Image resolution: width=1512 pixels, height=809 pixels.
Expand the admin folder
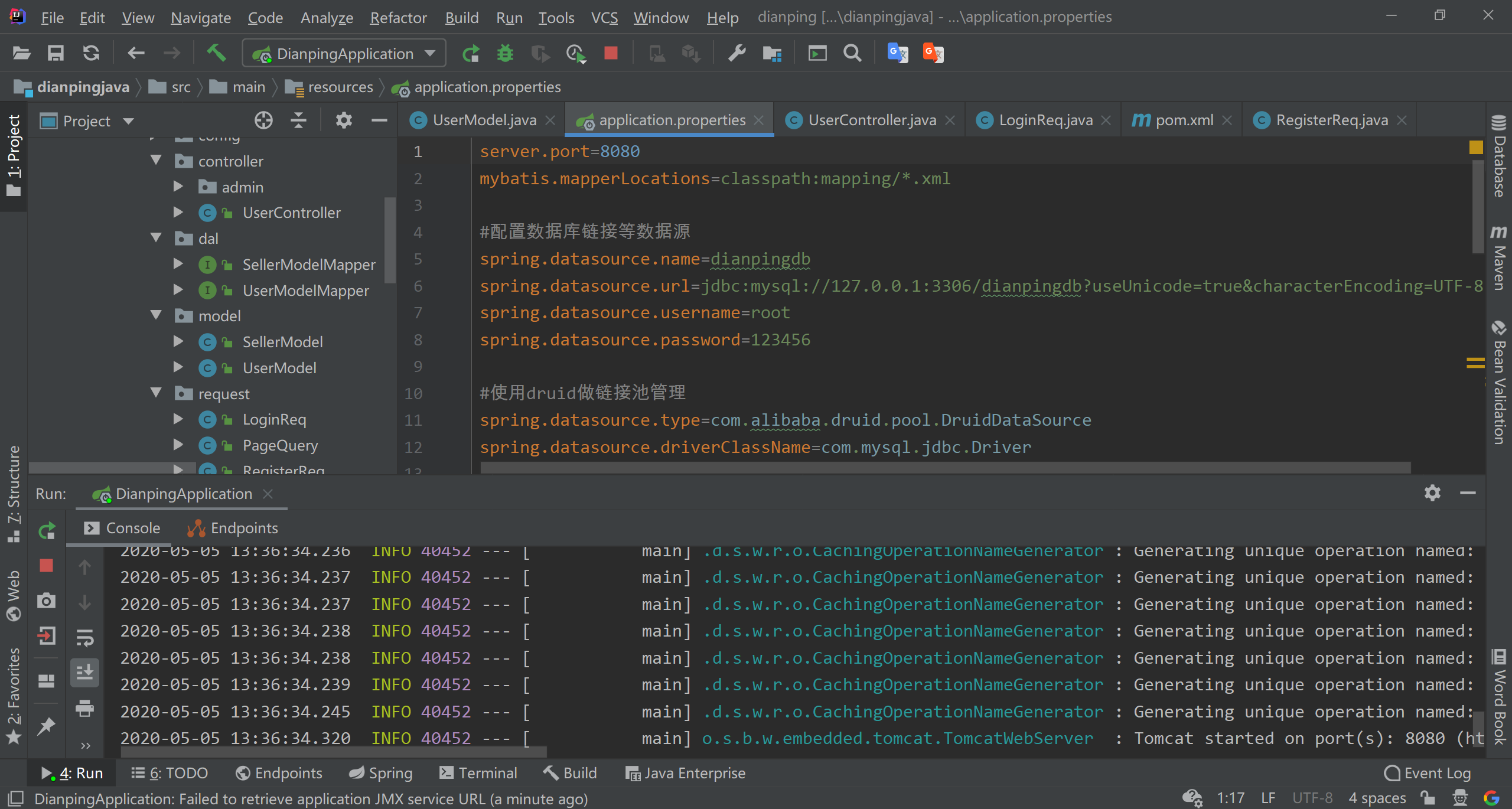(178, 187)
